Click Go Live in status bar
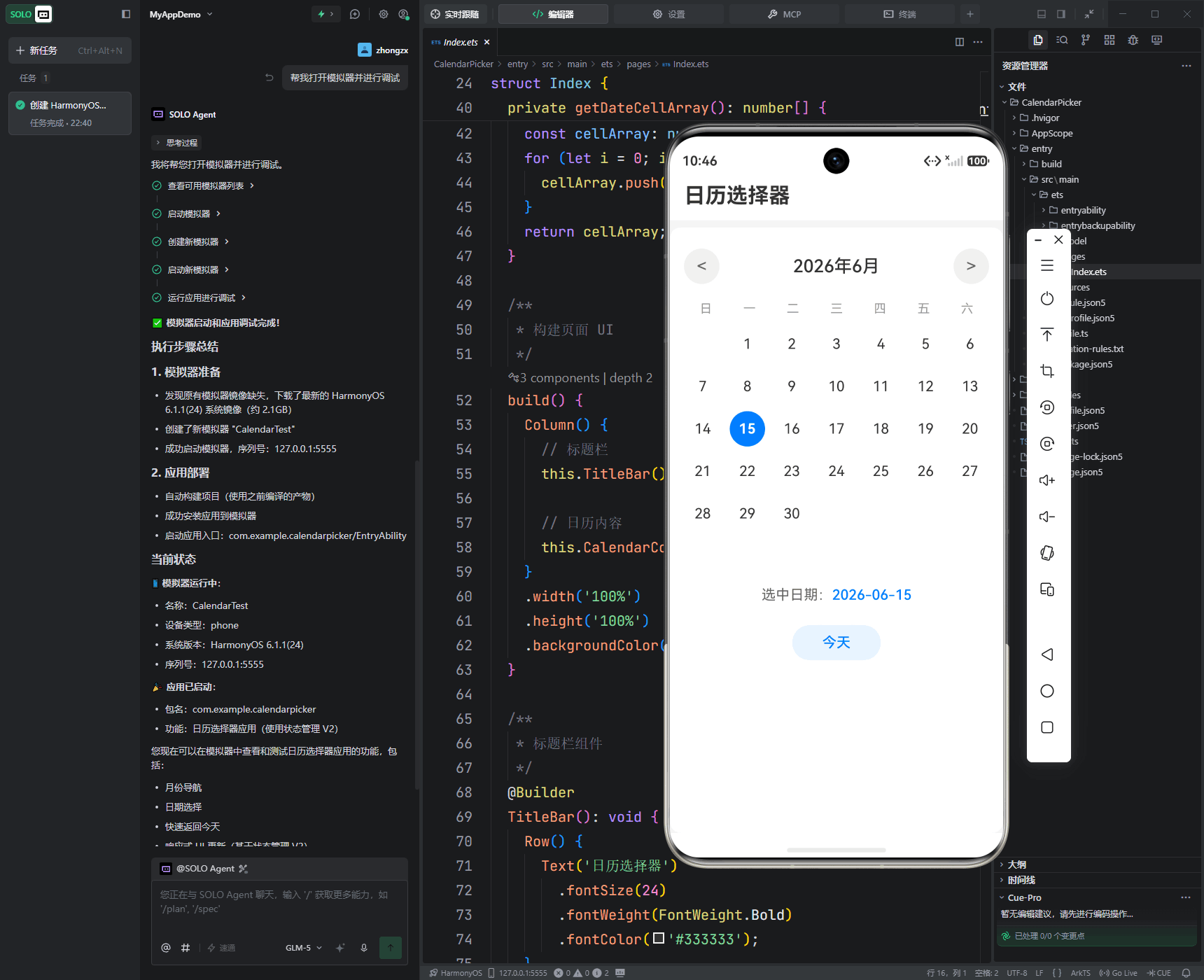 pyautogui.click(x=1118, y=973)
